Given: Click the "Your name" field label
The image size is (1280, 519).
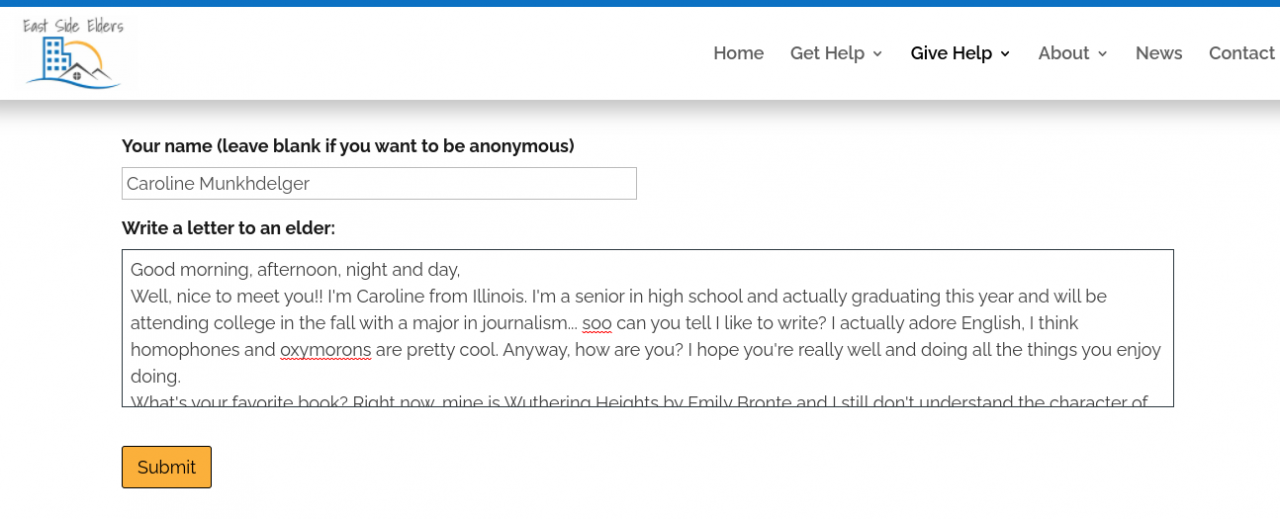Looking at the screenshot, I should coord(348,146).
